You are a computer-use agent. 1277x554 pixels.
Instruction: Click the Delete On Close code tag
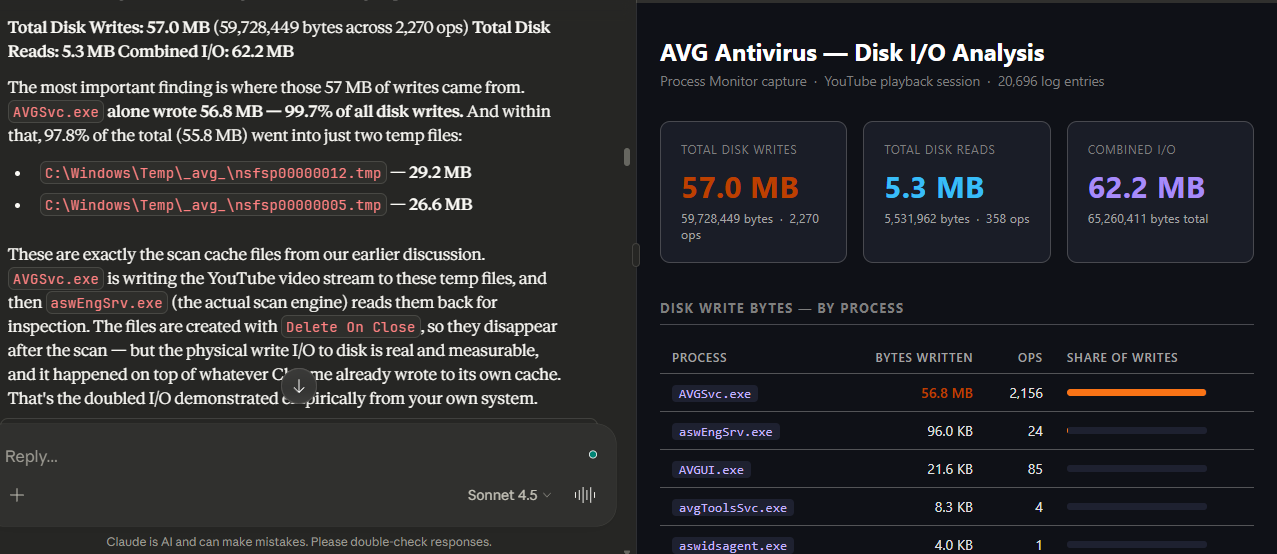pyautogui.click(x=350, y=327)
